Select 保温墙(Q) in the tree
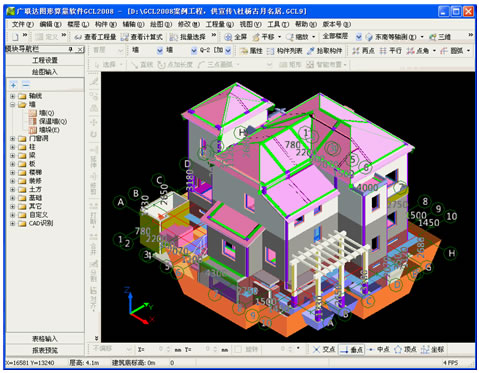 pos(53,121)
